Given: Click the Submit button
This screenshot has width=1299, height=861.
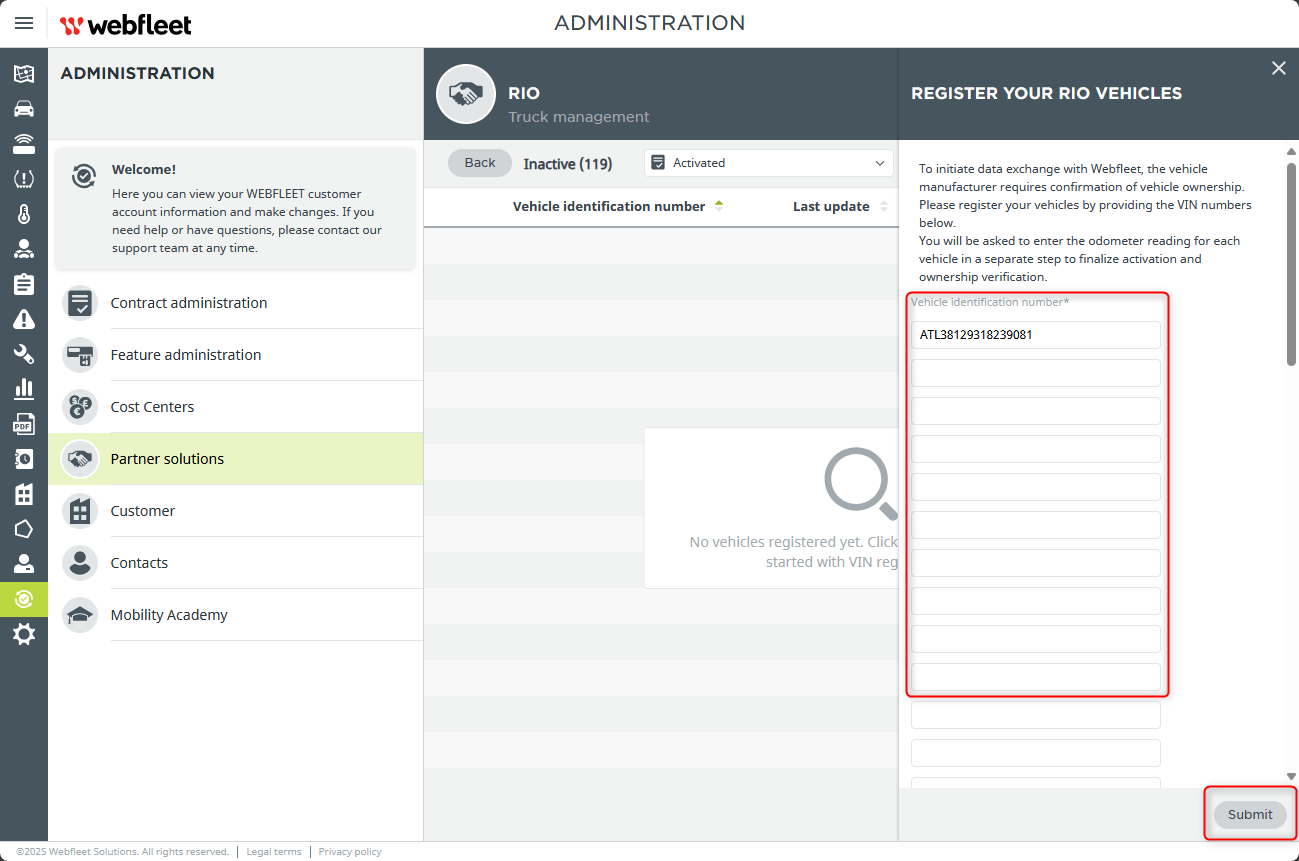Looking at the screenshot, I should [1250, 814].
